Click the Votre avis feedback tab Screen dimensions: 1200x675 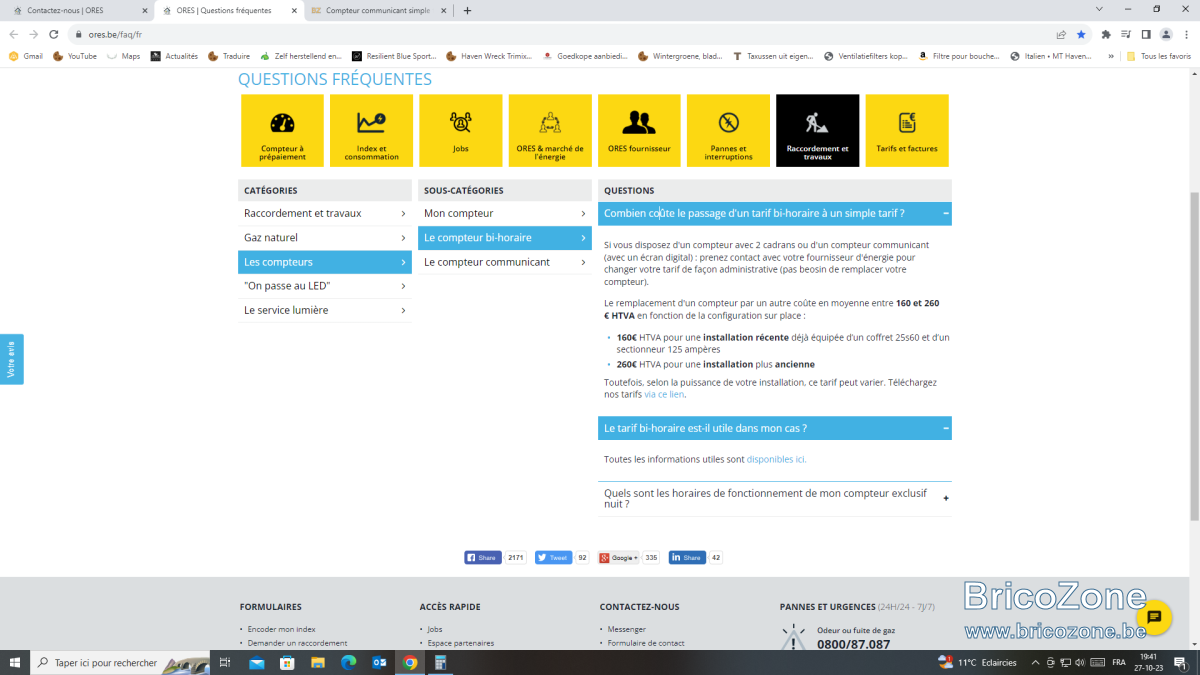pos(11,359)
